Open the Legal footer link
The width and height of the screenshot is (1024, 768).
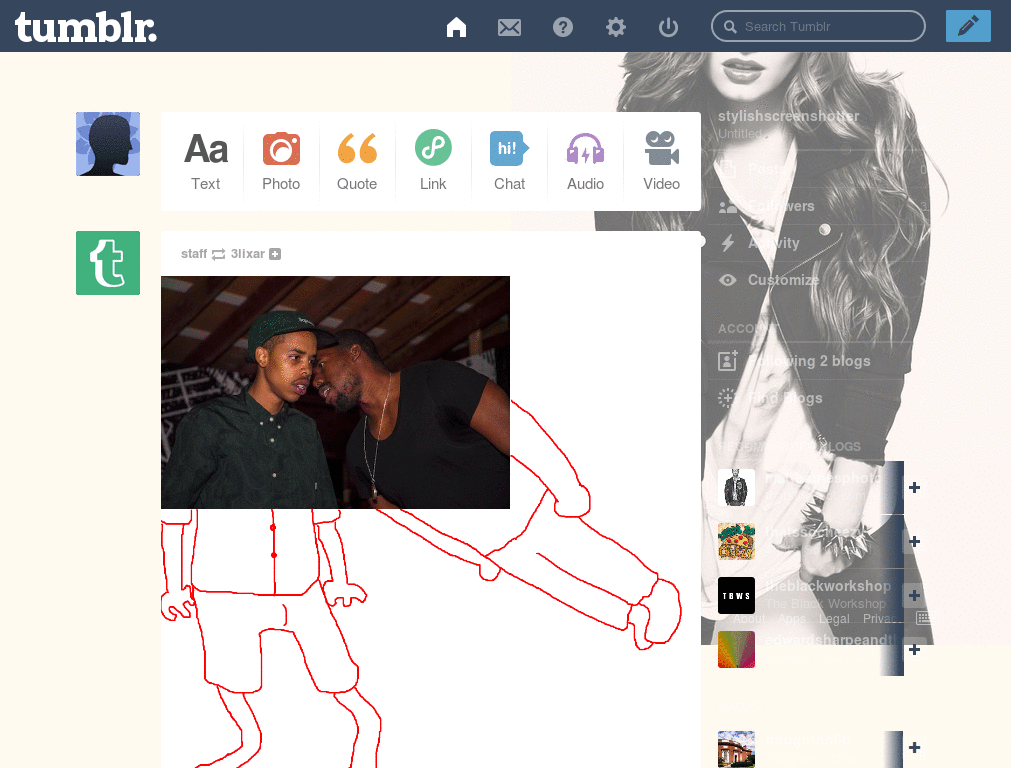(834, 618)
